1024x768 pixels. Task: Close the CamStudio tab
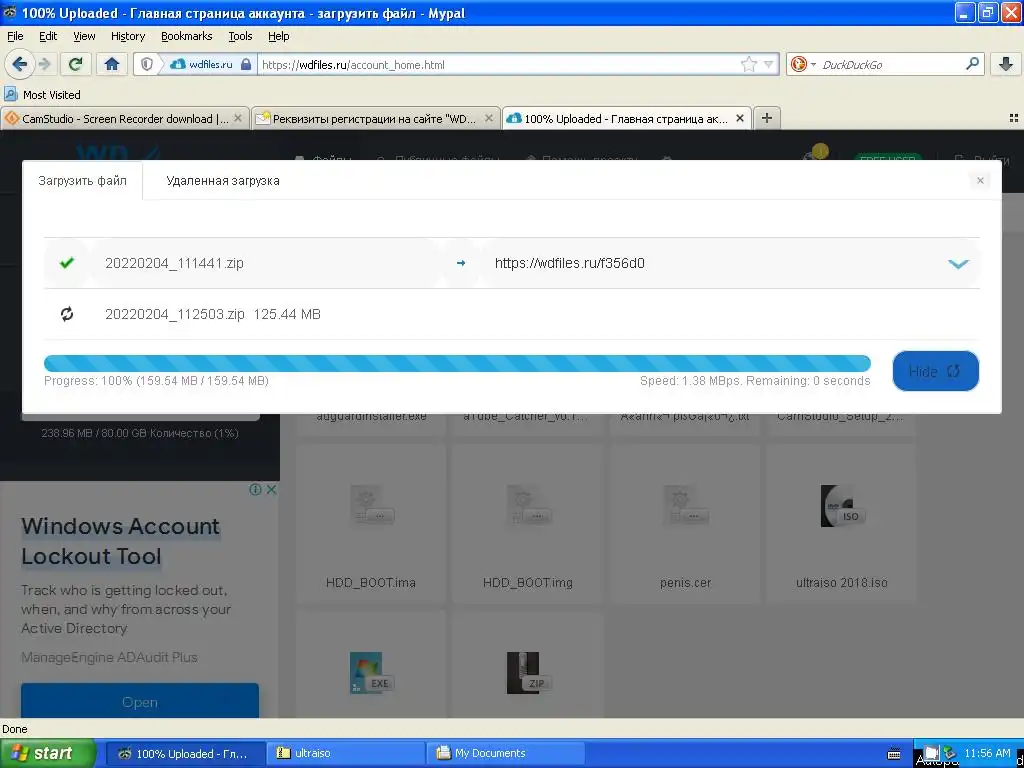(x=238, y=118)
